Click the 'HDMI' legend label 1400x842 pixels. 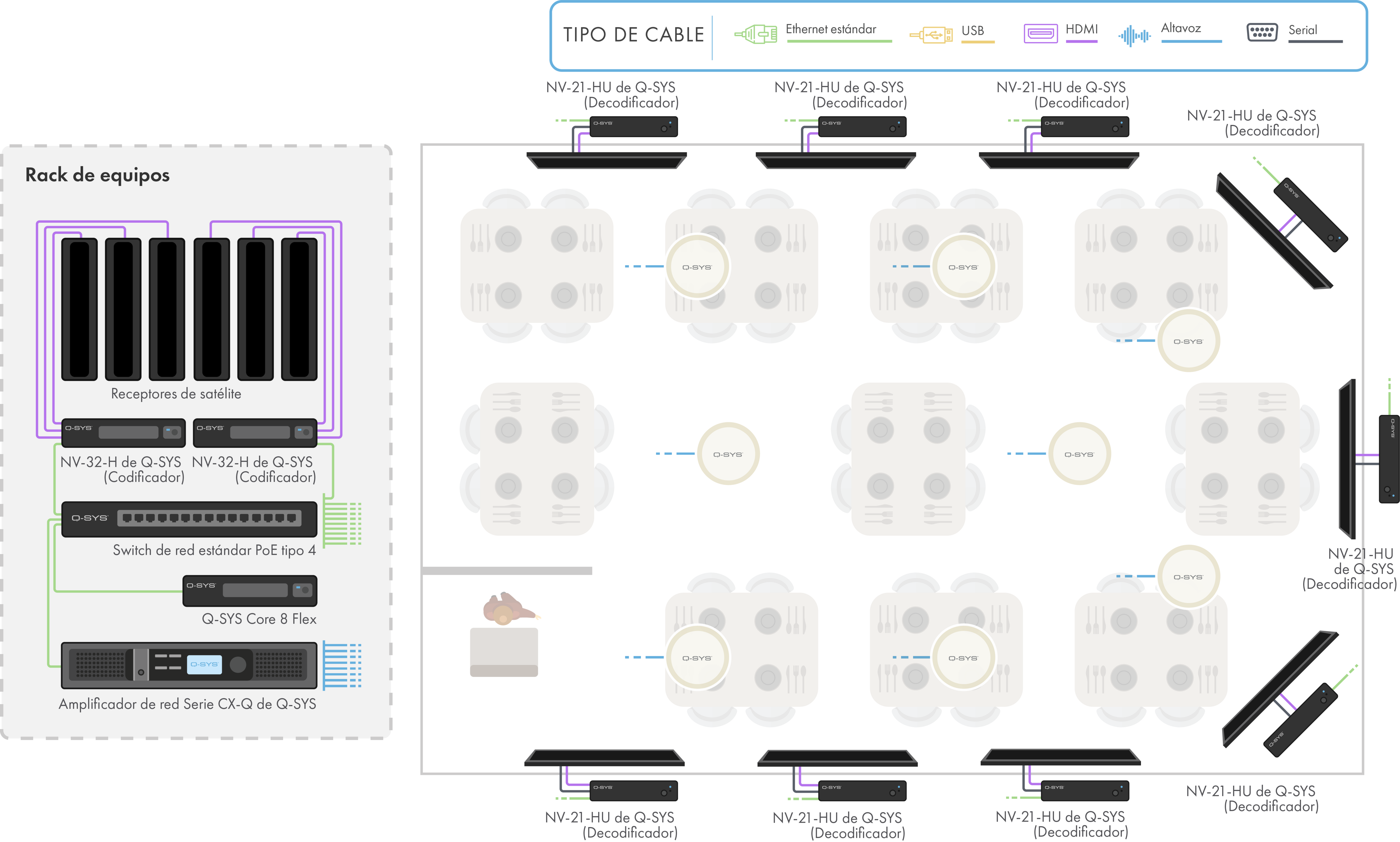point(1081,29)
